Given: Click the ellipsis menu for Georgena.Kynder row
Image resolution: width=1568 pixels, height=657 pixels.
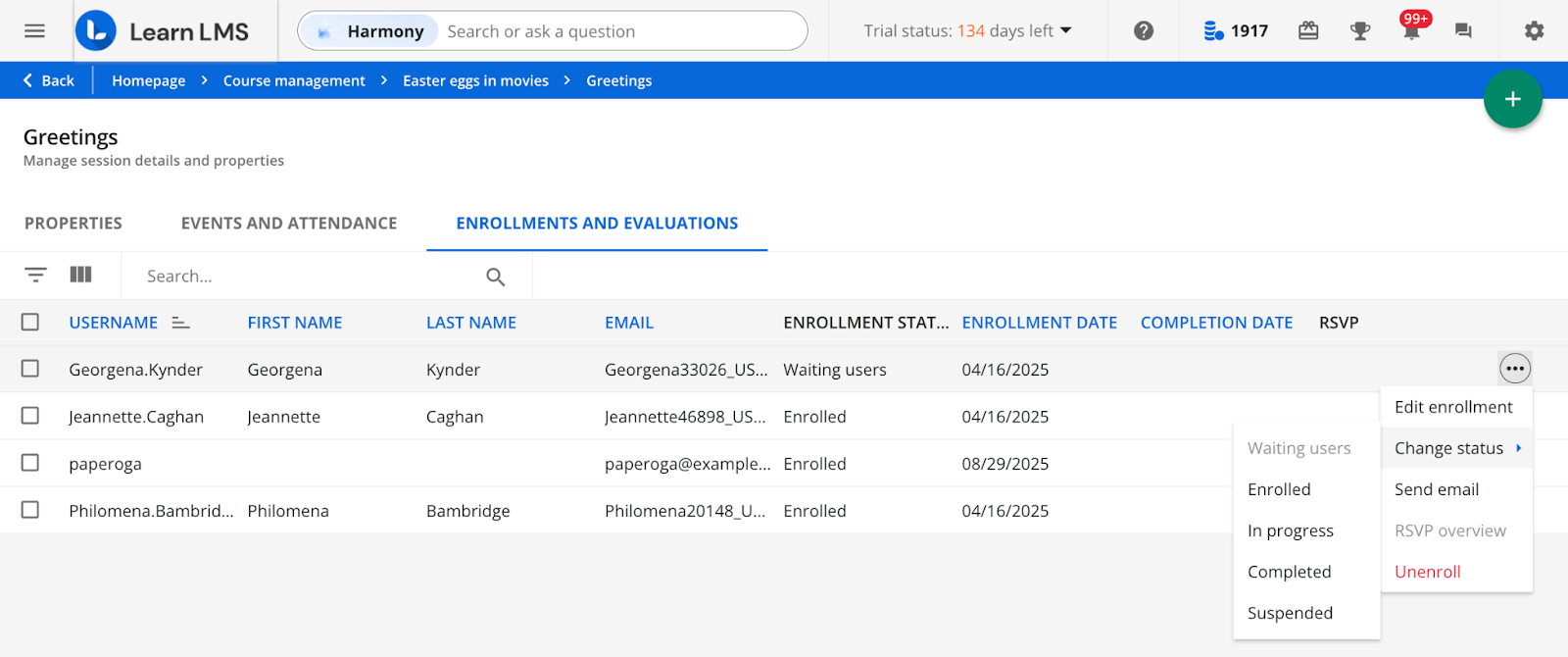Looking at the screenshot, I should [x=1514, y=369].
